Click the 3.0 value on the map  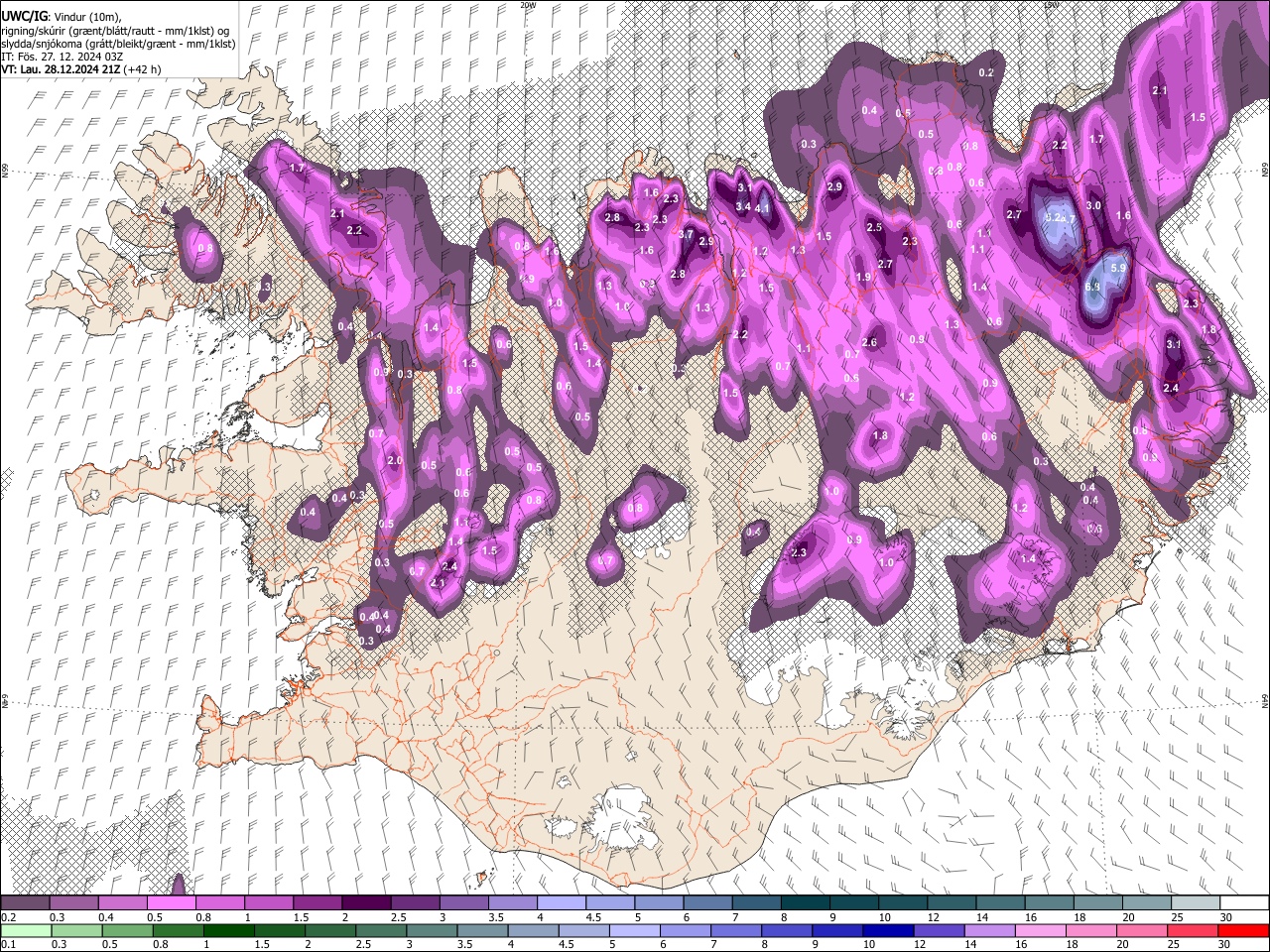click(x=1093, y=205)
